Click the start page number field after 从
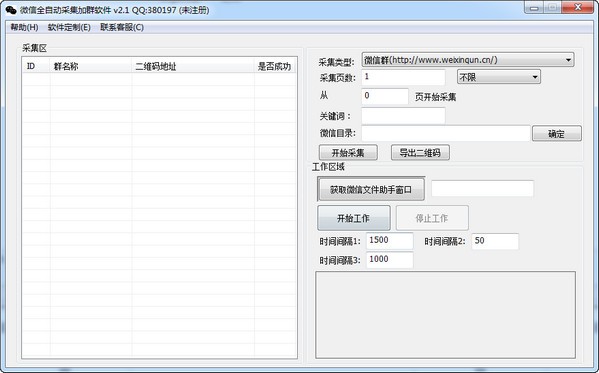 coord(385,96)
